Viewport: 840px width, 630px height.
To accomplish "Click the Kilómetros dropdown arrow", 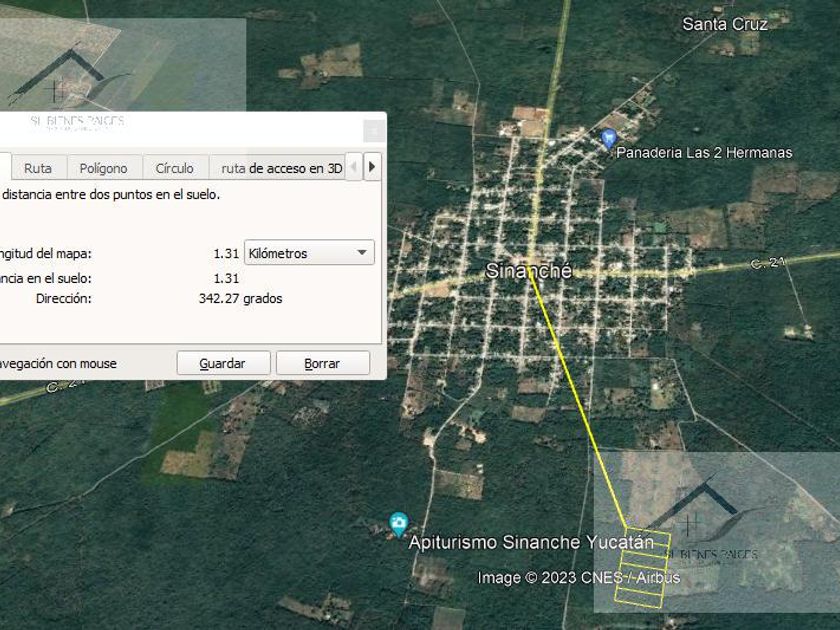I will [x=362, y=252].
